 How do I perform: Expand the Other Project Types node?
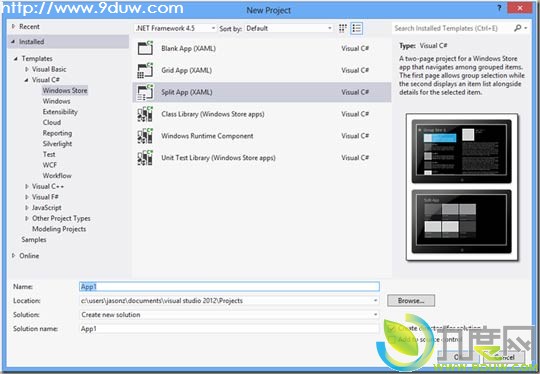tap(27, 218)
